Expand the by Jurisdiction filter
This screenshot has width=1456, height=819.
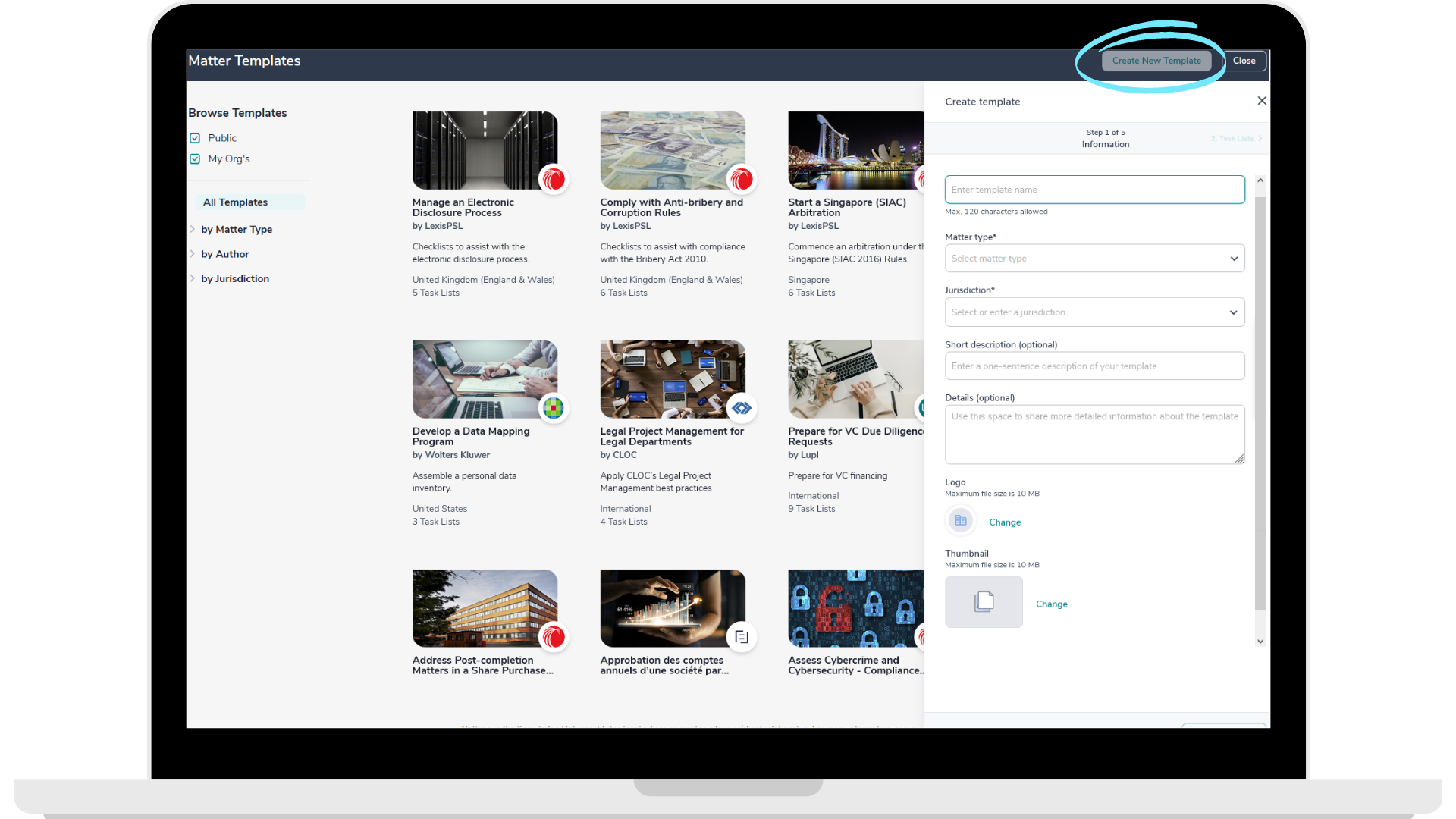point(234,279)
